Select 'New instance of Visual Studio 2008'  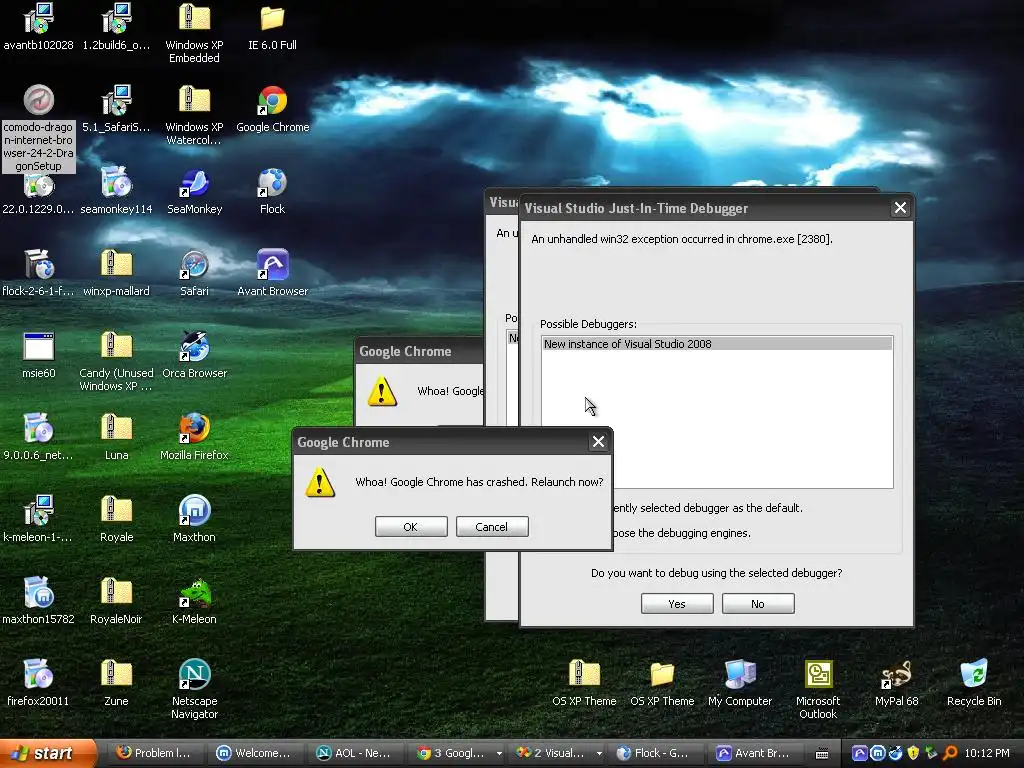coord(717,344)
